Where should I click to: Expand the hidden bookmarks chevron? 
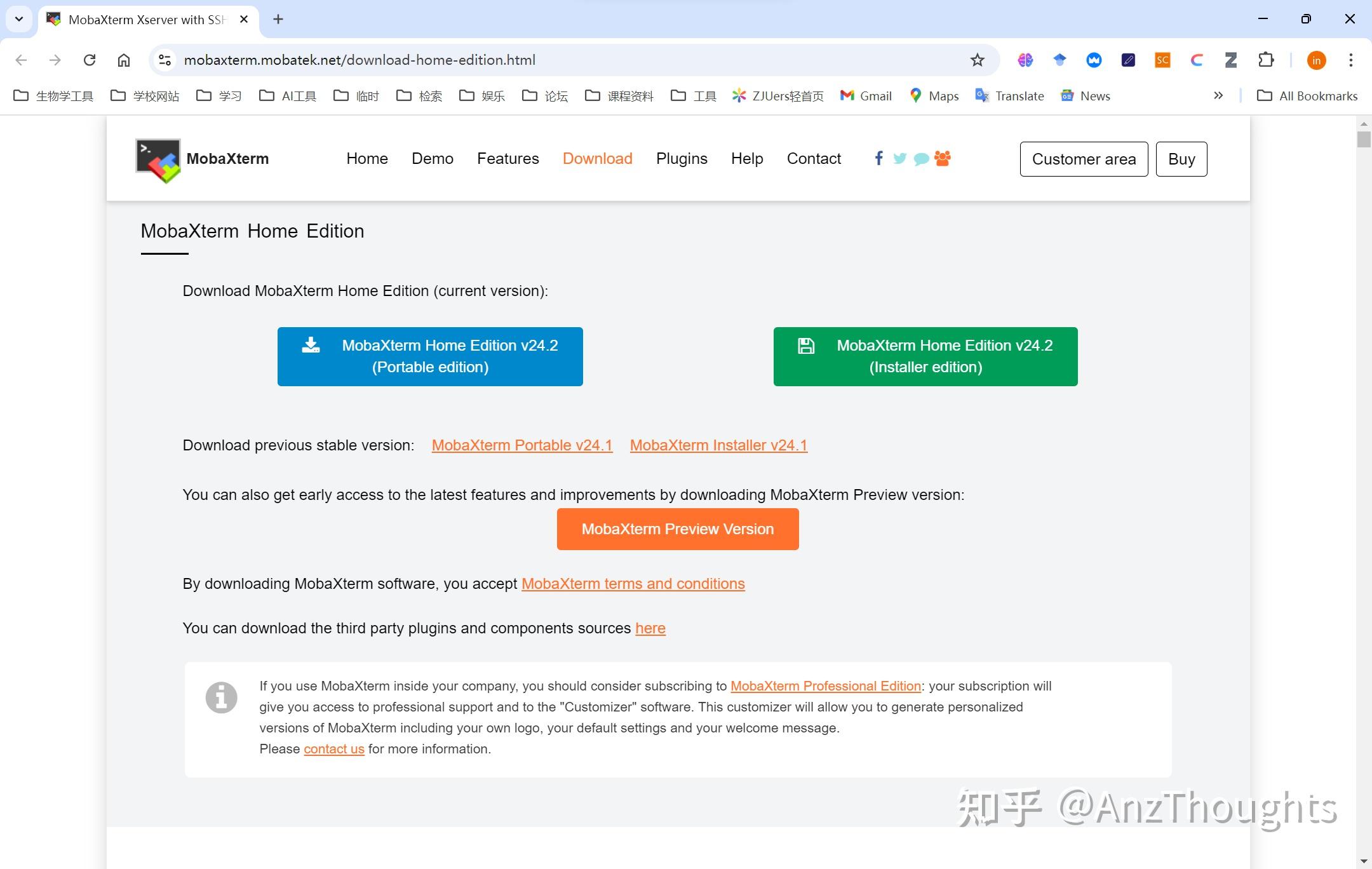tap(1218, 96)
